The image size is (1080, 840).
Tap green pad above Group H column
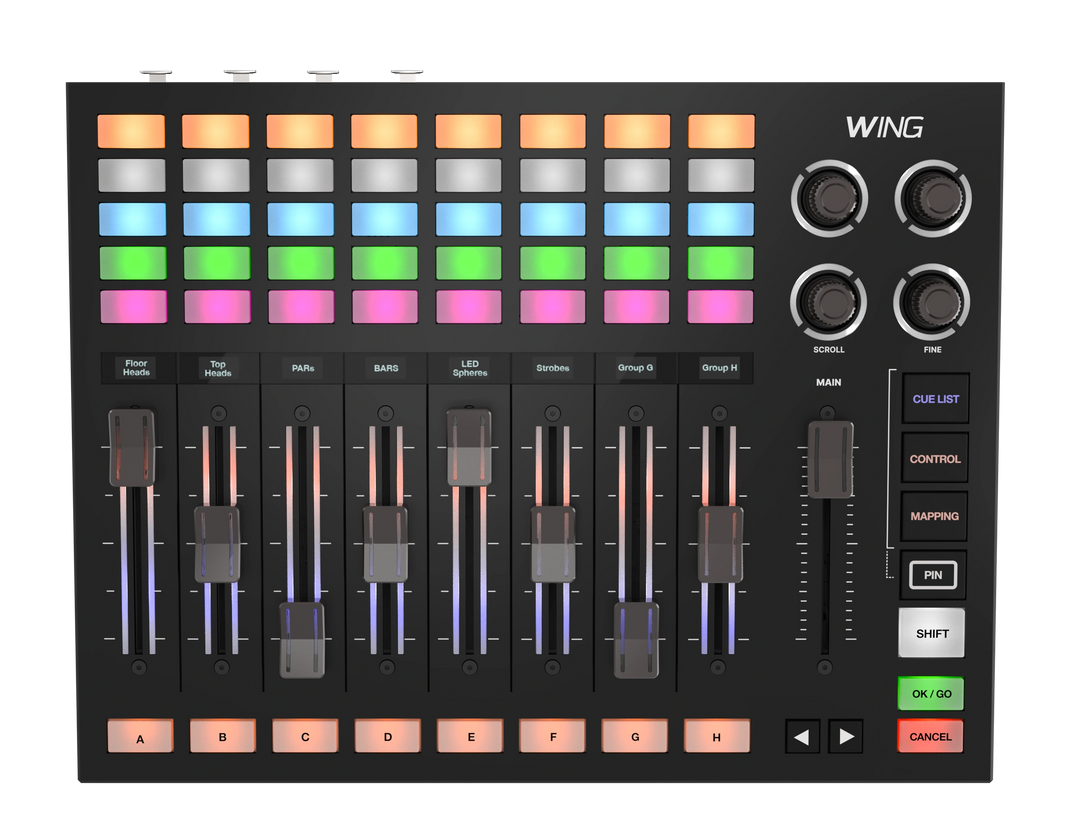720,263
